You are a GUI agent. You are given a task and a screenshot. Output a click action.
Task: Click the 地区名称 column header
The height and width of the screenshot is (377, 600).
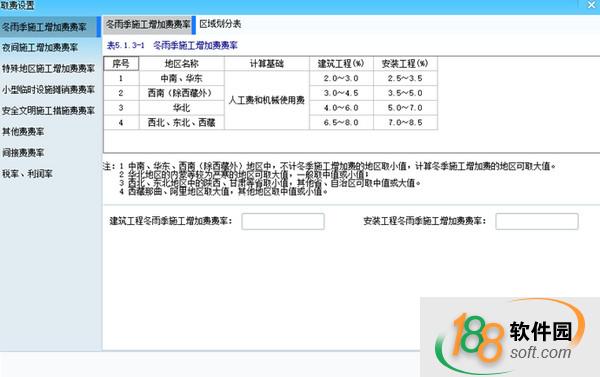click(182, 64)
